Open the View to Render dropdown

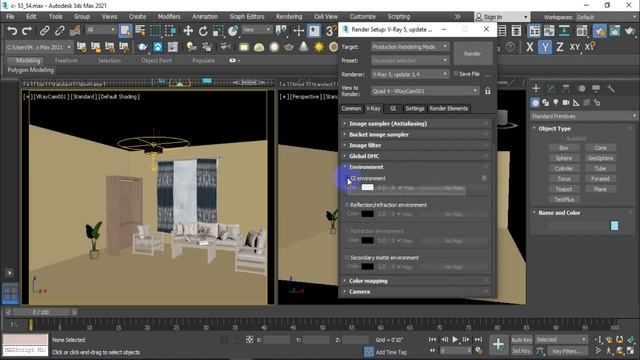pyautogui.click(x=425, y=91)
